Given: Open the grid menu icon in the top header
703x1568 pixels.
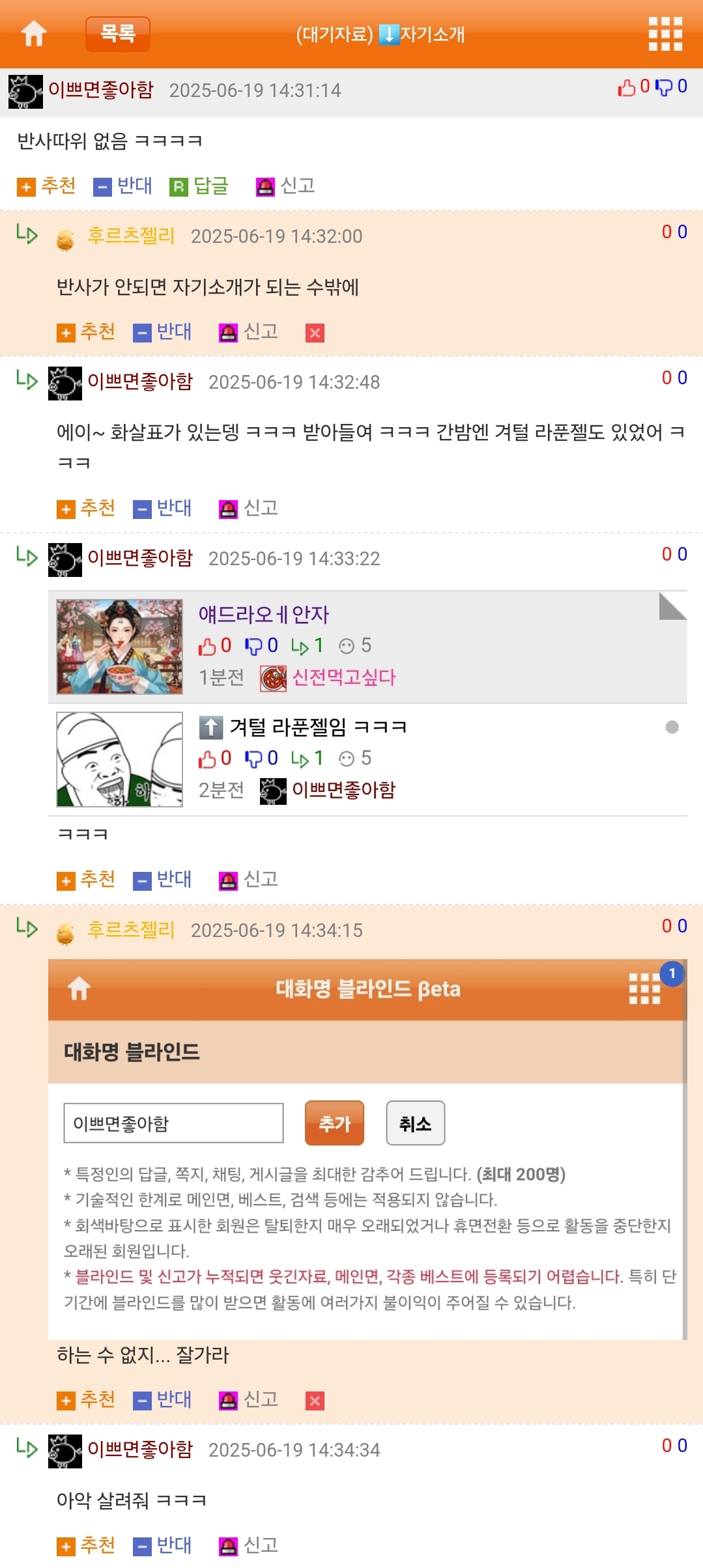Looking at the screenshot, I should coord(665,34).
